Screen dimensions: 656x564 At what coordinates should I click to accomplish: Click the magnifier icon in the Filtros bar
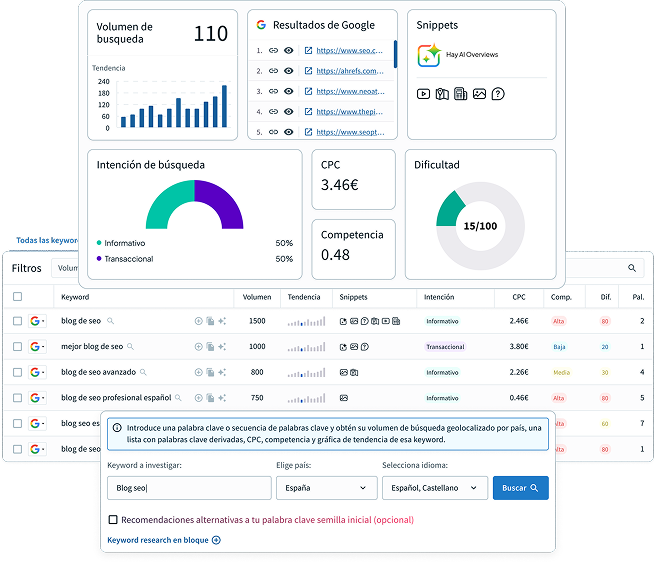click(x=632, y=268)
